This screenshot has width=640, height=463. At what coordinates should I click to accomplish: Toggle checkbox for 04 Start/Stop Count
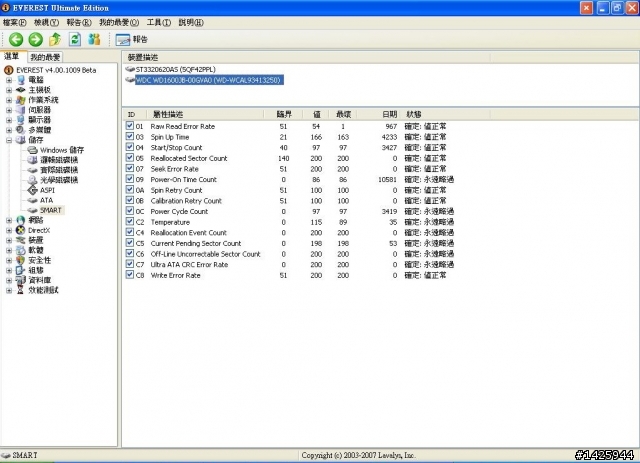click(130, 147)
